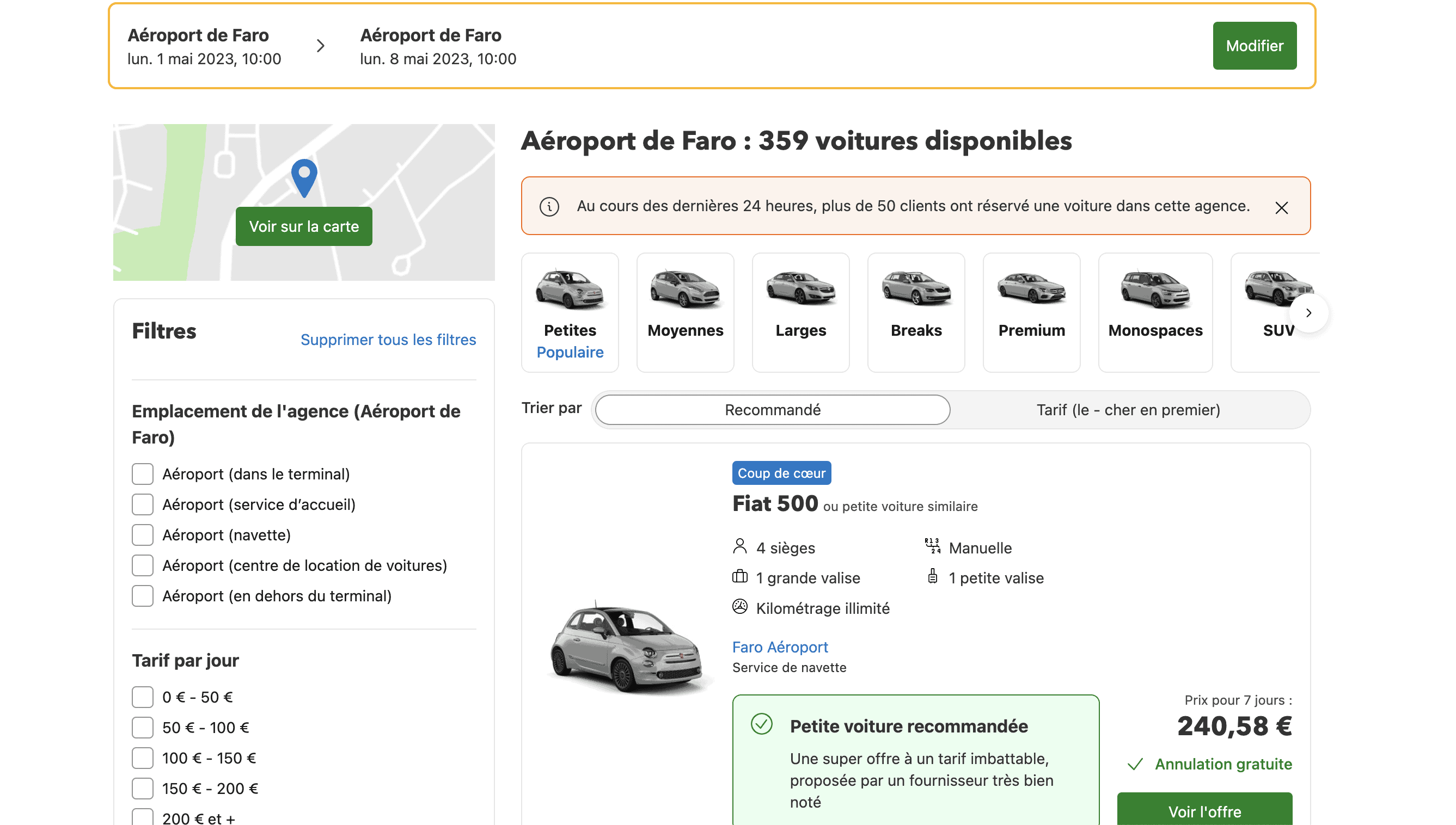Sort by Tarif le moins cher en premier
This screenshot has height=825, width=1456.
click(1128, 410)
